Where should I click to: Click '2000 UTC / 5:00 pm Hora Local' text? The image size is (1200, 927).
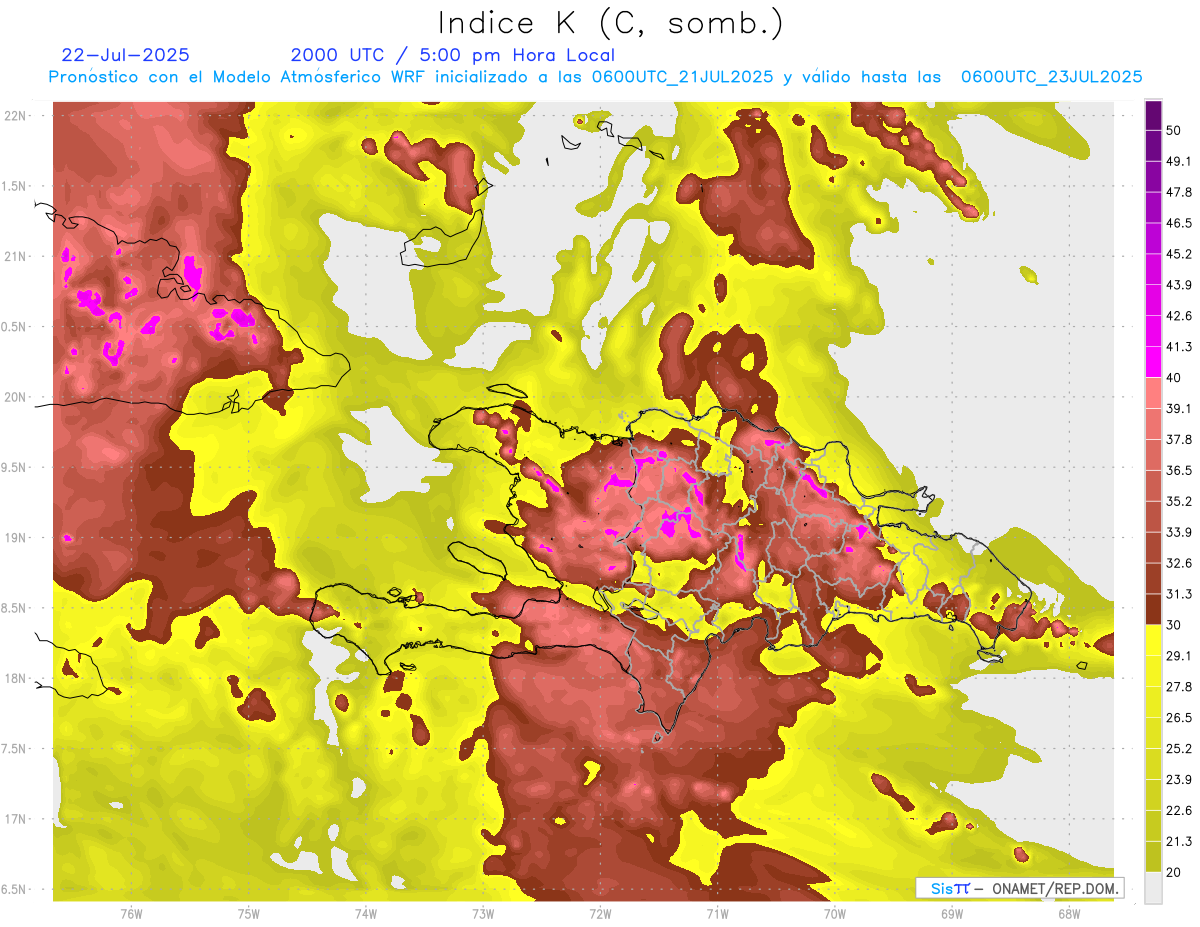(x=453, y=55)
